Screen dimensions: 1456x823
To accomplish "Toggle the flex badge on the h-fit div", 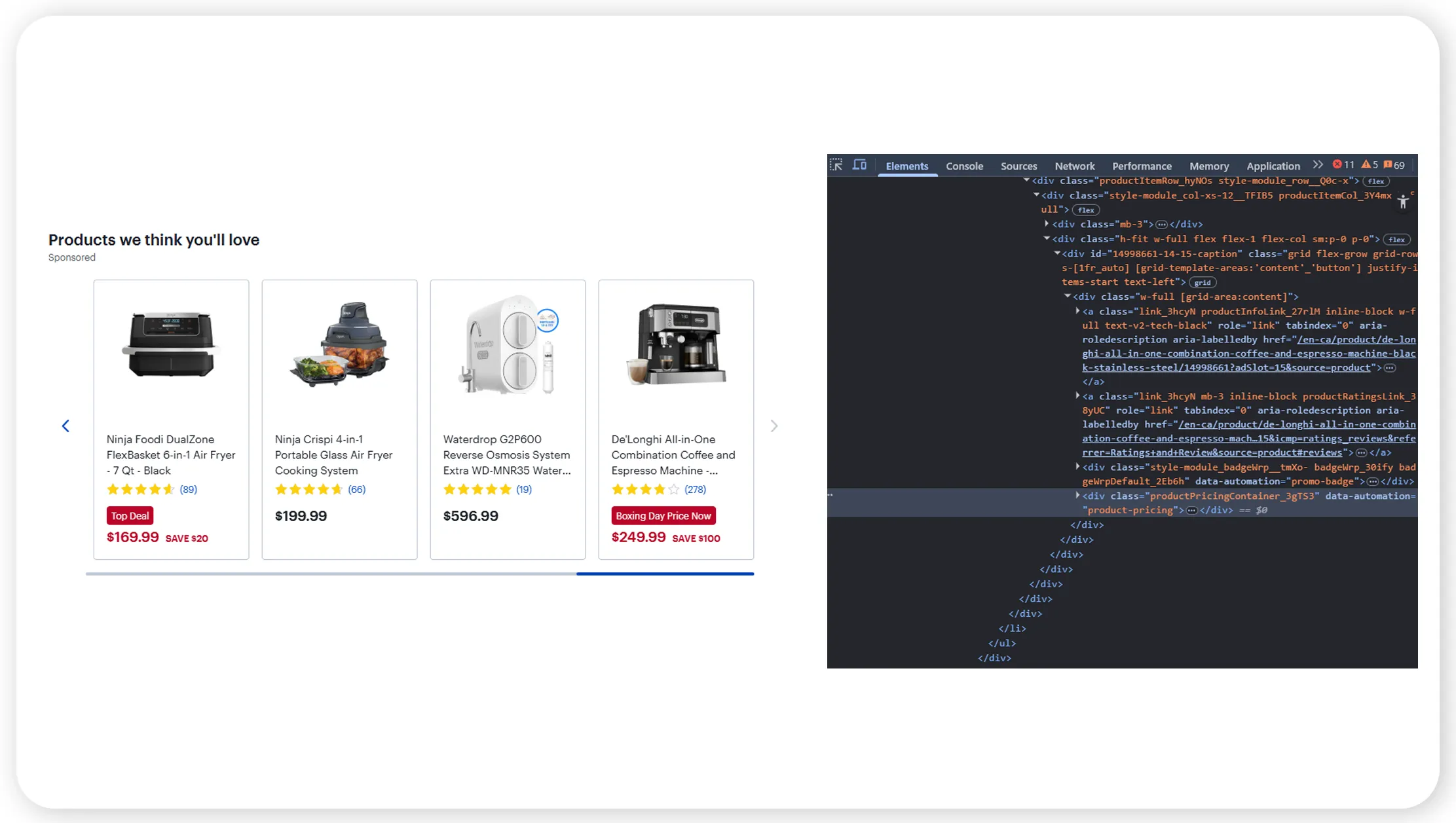I will coord(1396,239).
